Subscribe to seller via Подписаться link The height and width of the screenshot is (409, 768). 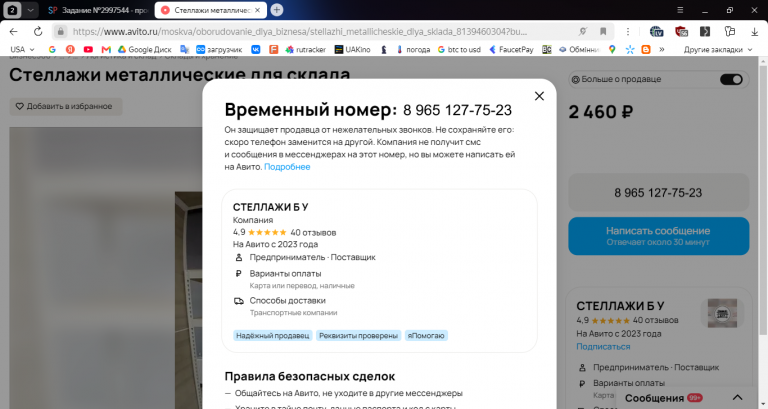coord(603,347)
